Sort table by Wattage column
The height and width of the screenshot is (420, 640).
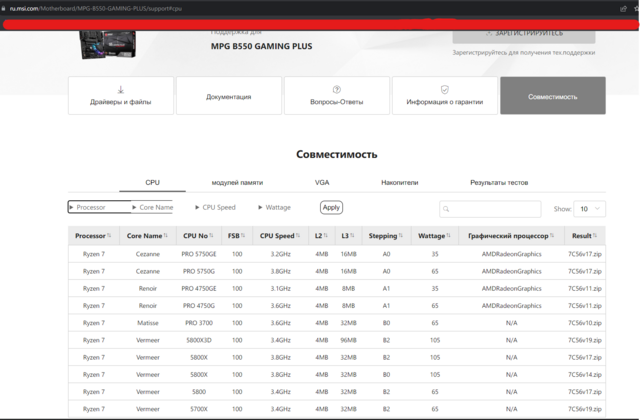point(435,236)
